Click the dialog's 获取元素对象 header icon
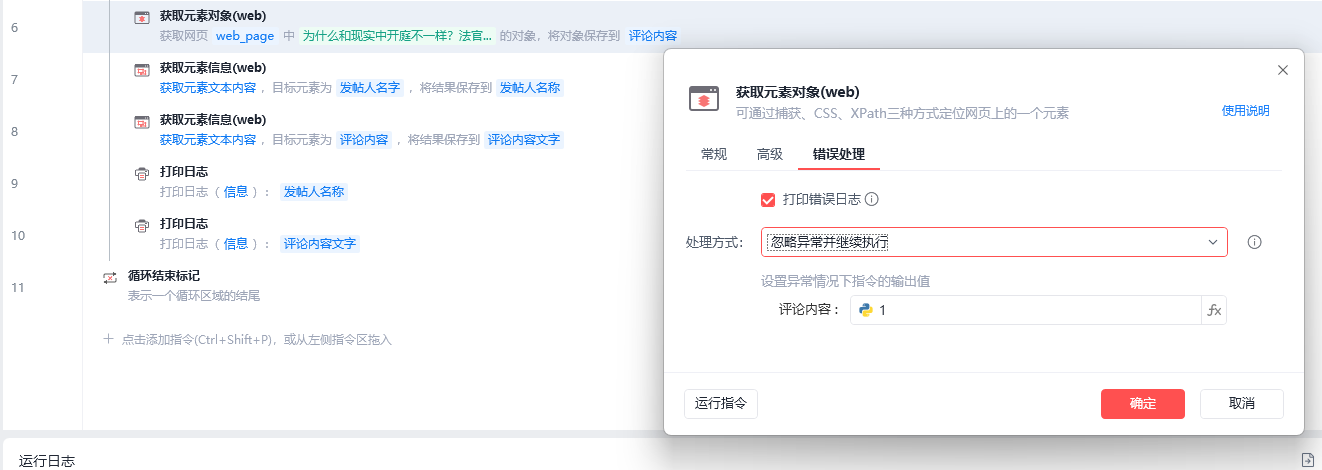 pos(704,99)
